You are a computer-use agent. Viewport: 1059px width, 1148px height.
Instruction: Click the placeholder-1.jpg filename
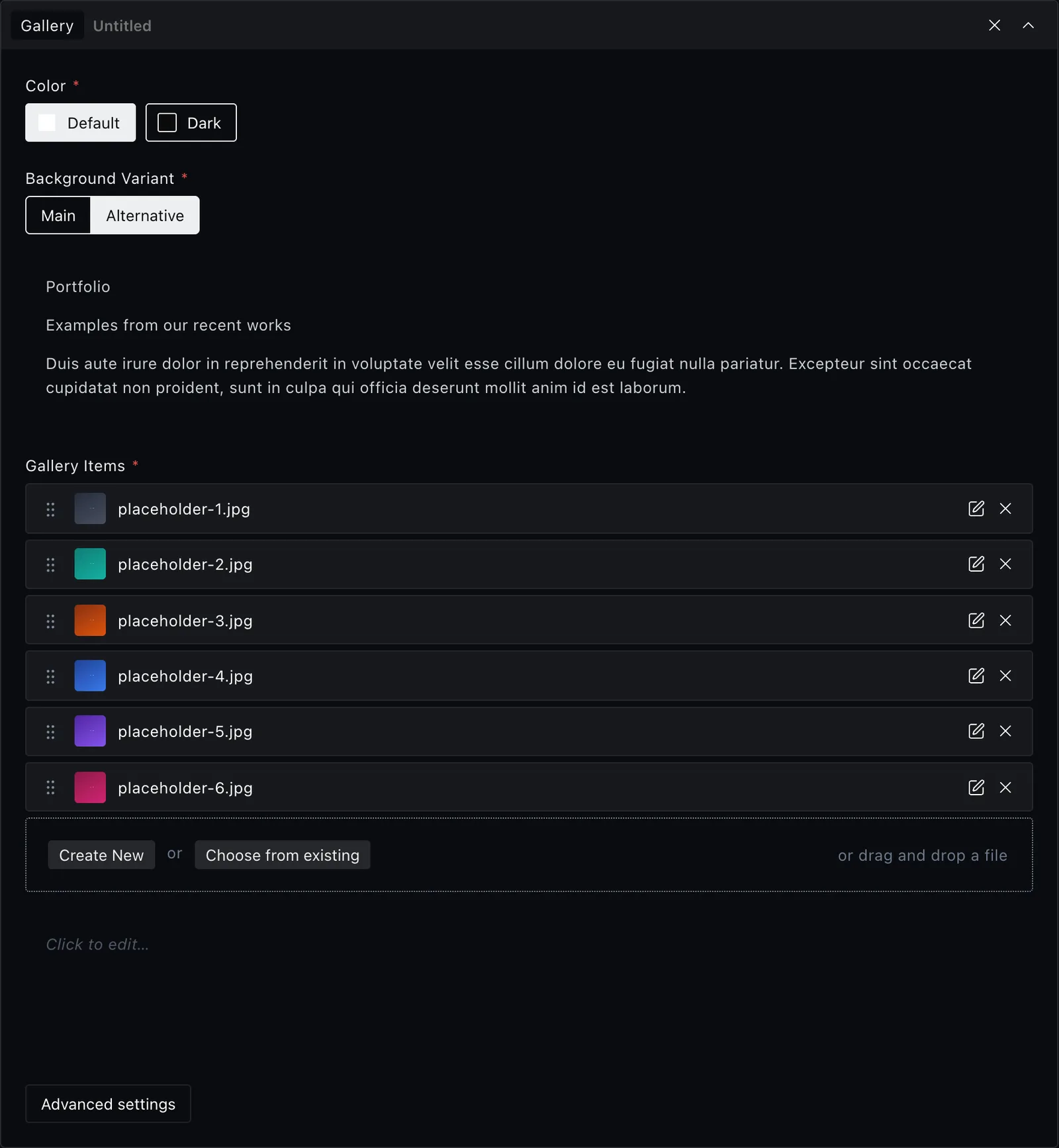click(x=184, y=509)
